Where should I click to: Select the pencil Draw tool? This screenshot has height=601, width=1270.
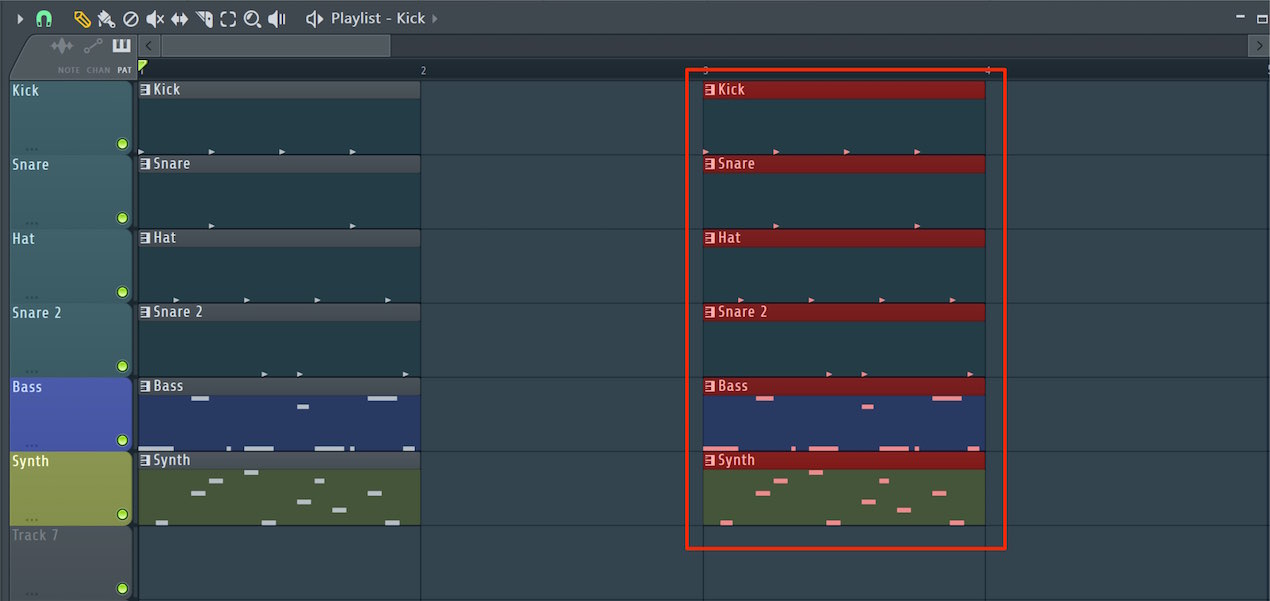(83, 18)
